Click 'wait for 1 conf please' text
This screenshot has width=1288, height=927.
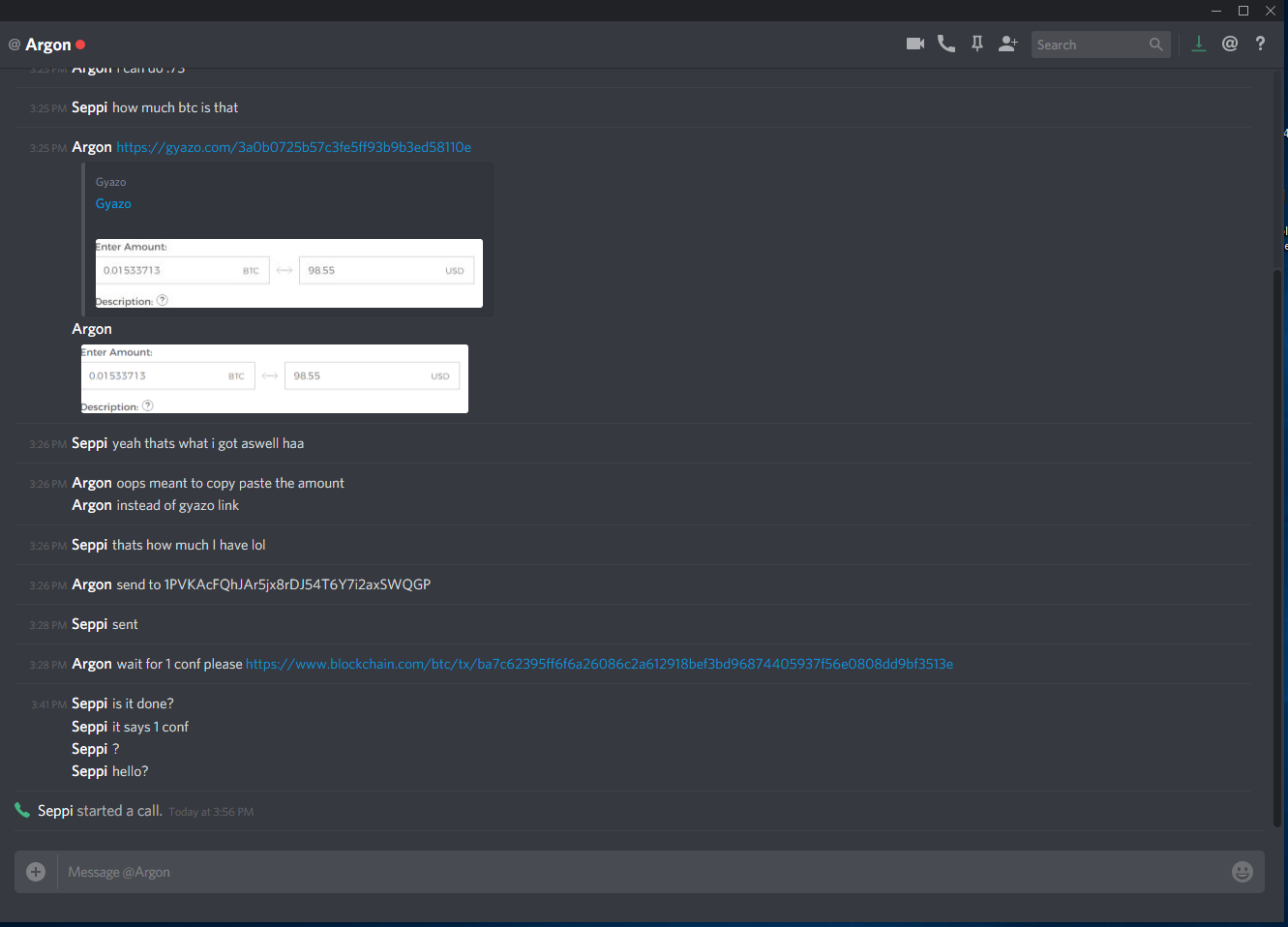tap(179, 664)
